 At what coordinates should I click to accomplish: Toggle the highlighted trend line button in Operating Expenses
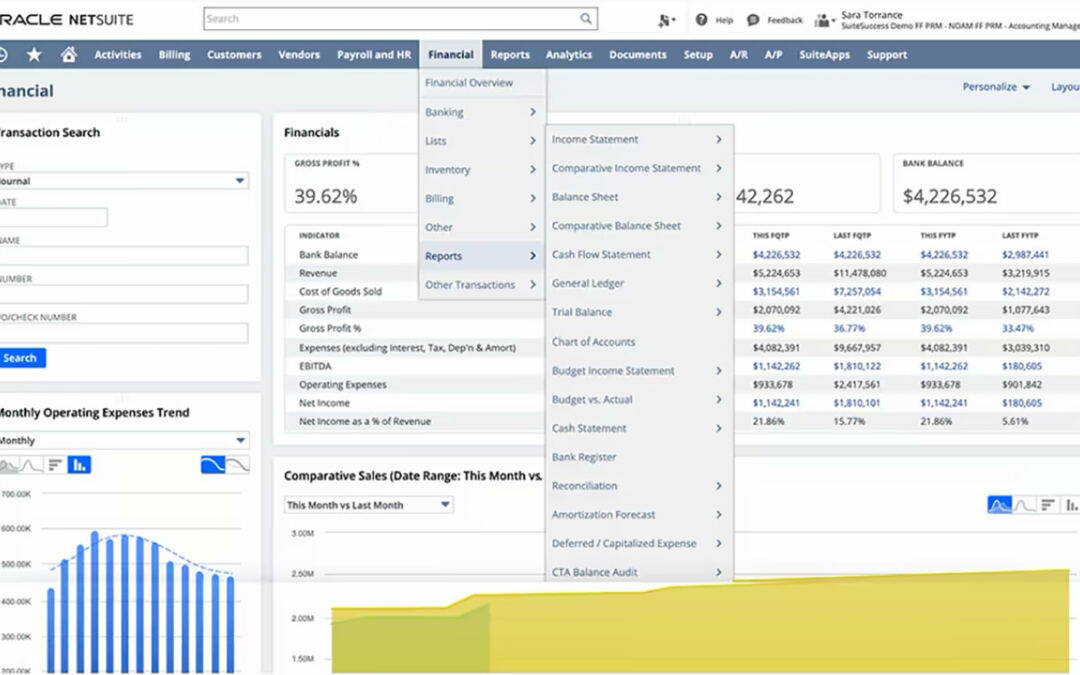pyautogui.click(x=213, y=465)
